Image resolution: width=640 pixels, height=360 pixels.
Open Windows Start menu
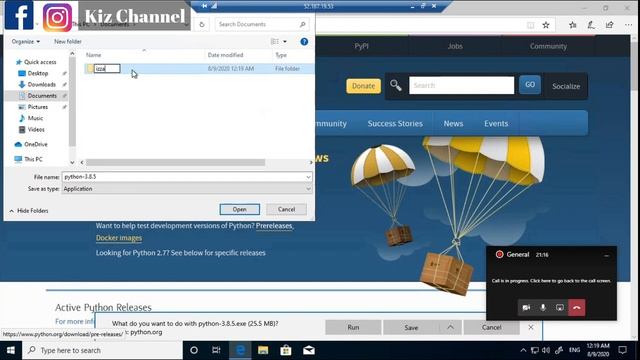coord(11,350)
